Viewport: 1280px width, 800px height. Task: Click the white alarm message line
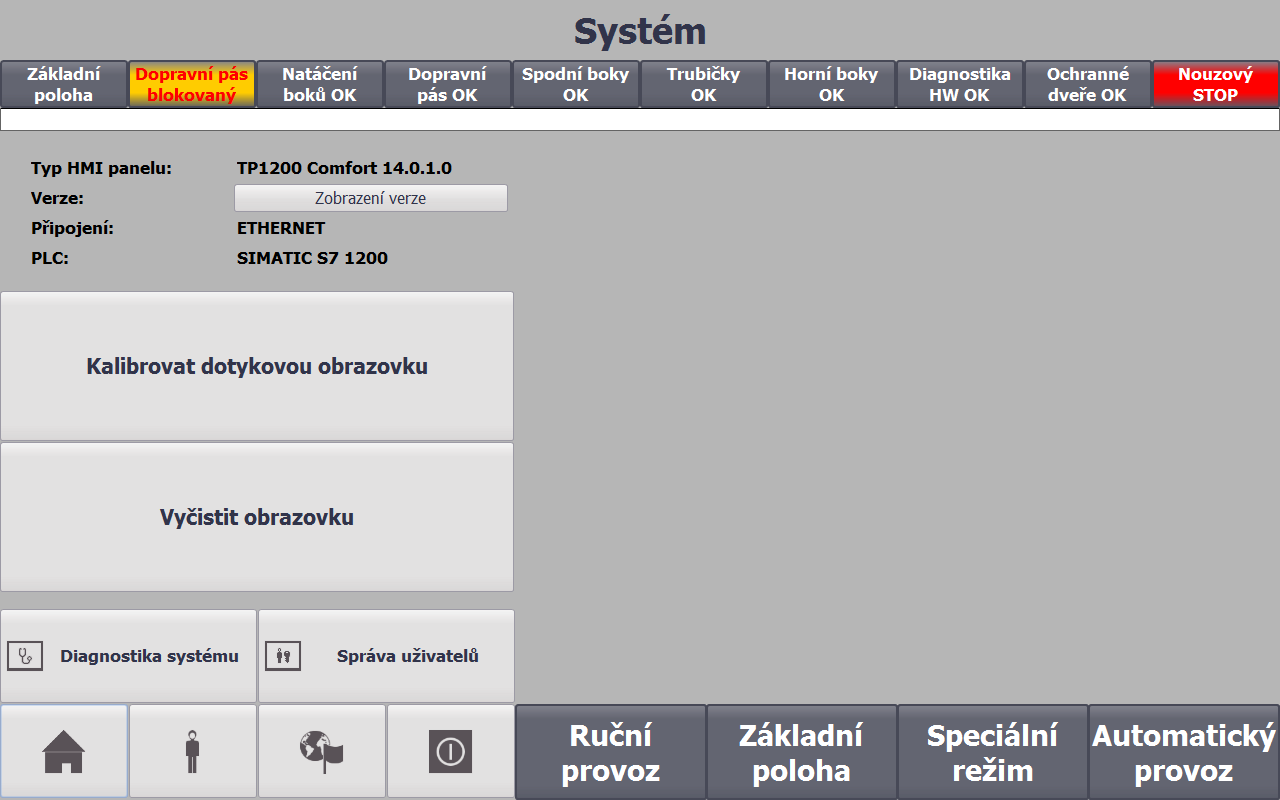(640, 120)
